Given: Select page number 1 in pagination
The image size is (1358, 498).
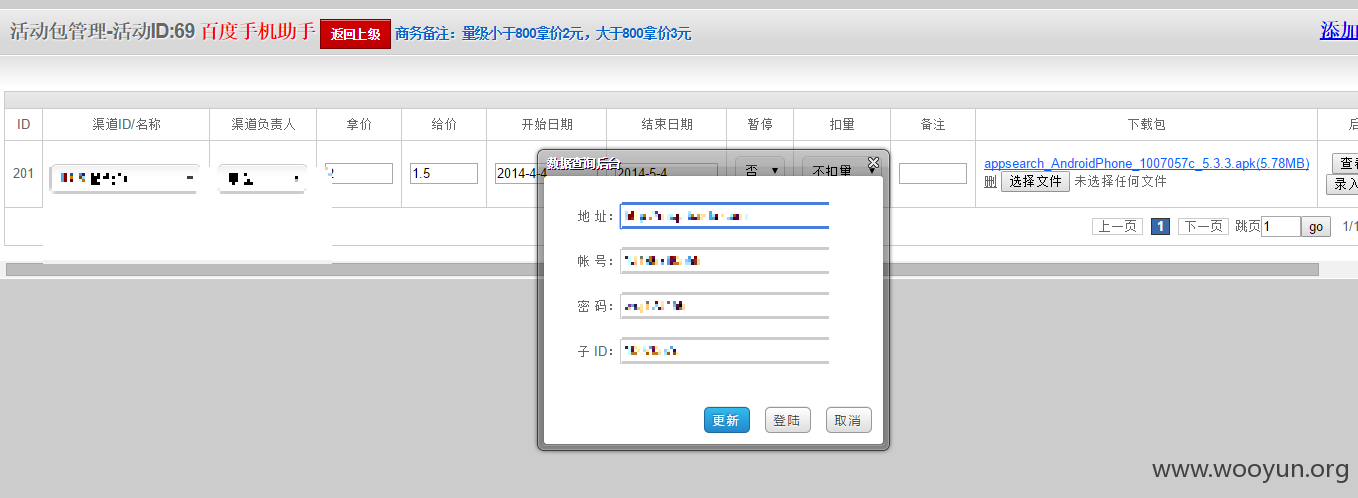Looking at the screenshot, I should [x=1160, y=227].
